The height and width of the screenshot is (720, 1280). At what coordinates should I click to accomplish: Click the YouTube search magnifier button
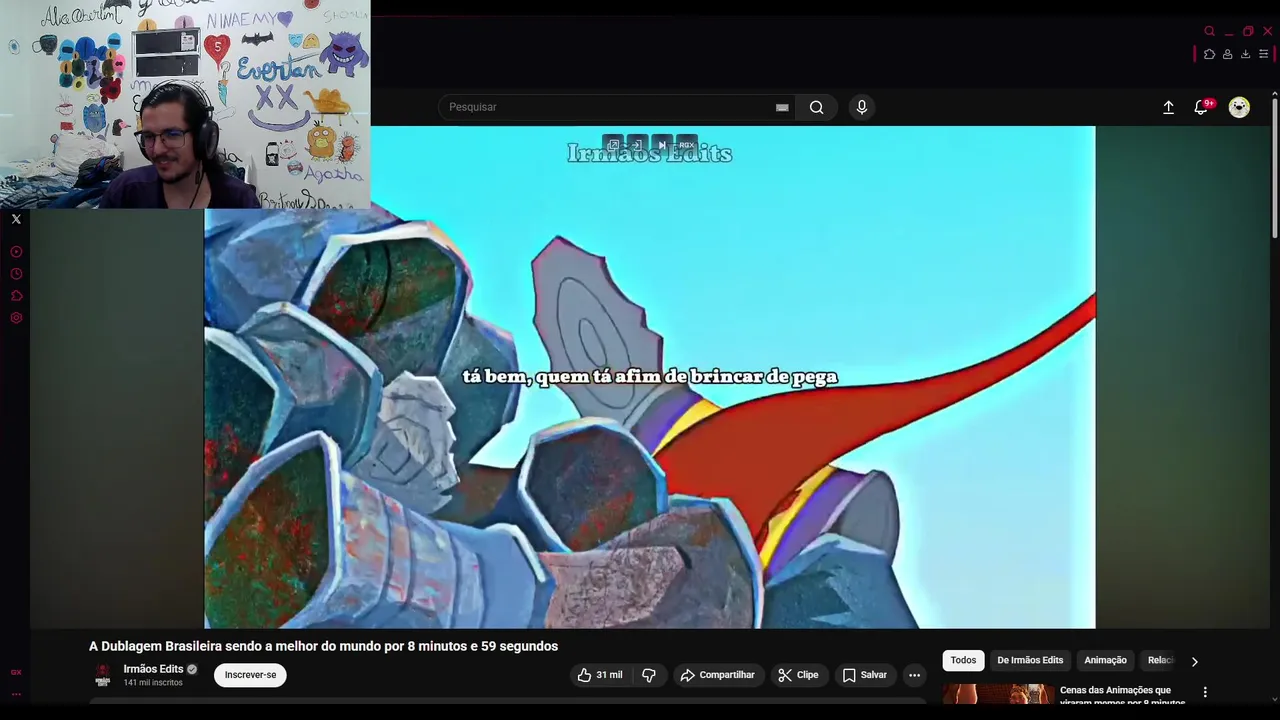coord(817,107)
